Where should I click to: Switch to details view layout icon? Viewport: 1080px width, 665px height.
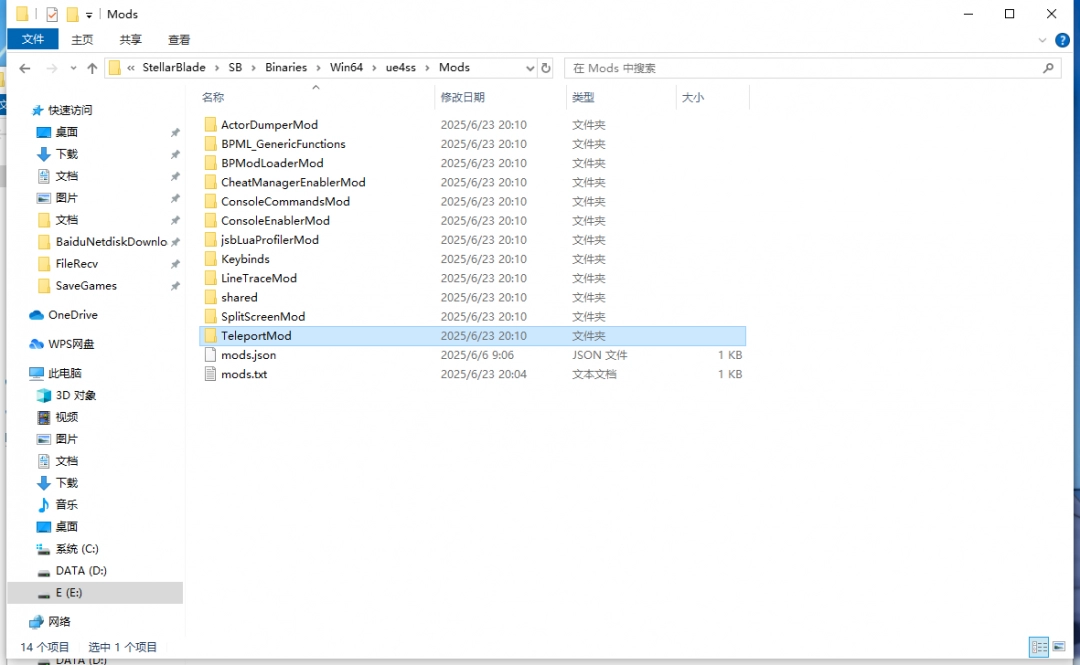coord(1039,647)
